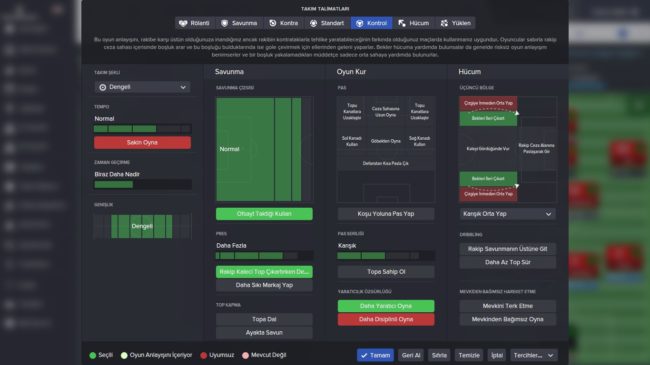This screenshot has height=365, width=650.
Task: Click the bottom Çizgiye İnmeden Orta Yap
Action: click(x=488, y=194)
